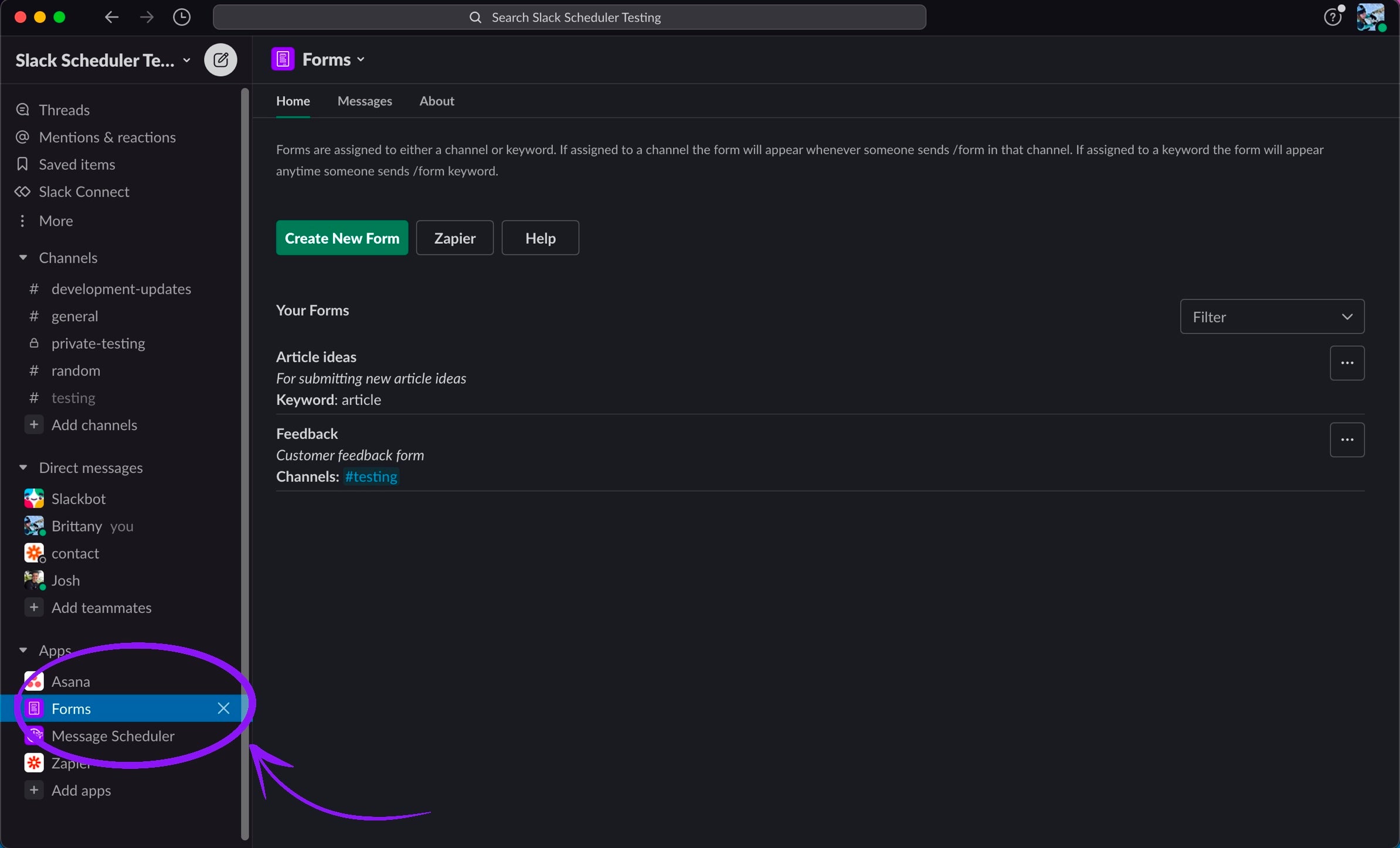The width and height of the screenshot is (1400, 848).
Task: Click Create New Form button
Action: (x=342, y=238)
